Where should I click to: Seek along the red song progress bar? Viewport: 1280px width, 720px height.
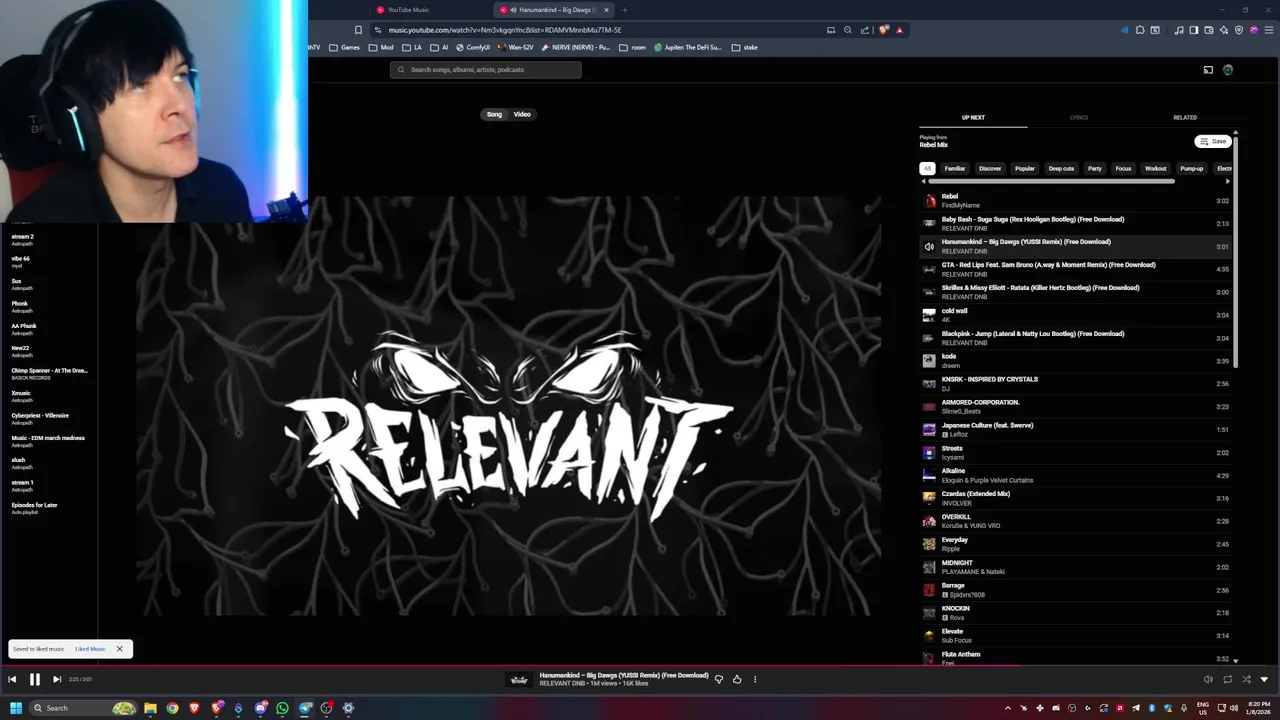click(x=640, y=665)
